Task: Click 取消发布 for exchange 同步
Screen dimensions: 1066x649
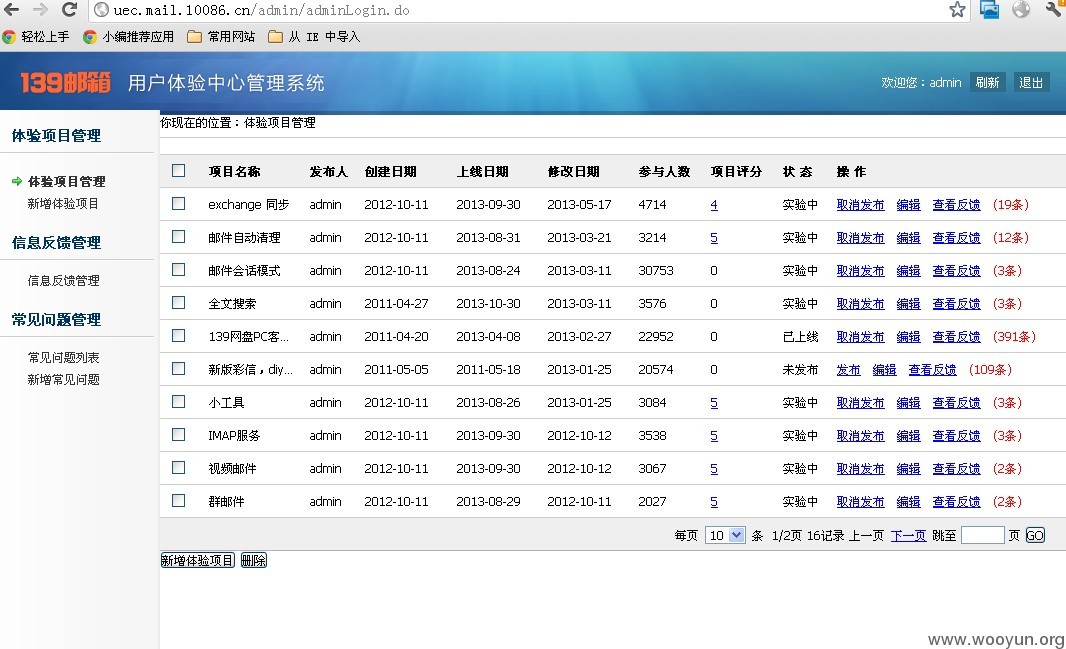Action: pyautogui.click(x=860, y=205)
